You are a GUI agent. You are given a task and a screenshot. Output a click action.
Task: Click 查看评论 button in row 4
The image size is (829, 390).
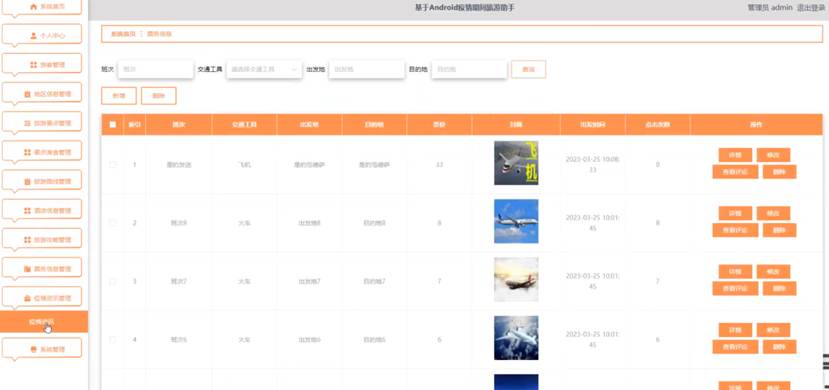coord(735,347)
